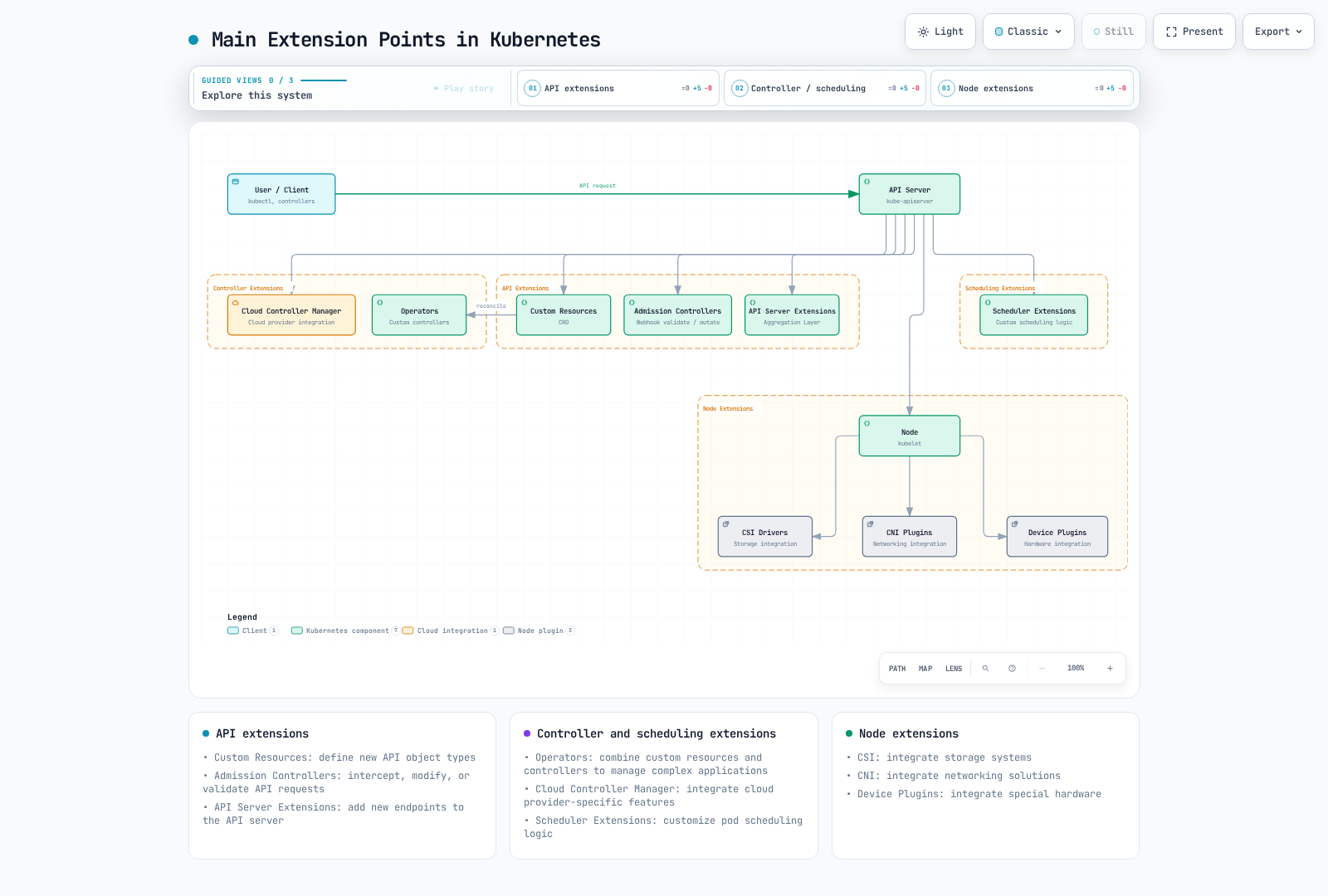Select the API Server node
Viewport: 1328px width, 896px height.
(x=910, y=194)
